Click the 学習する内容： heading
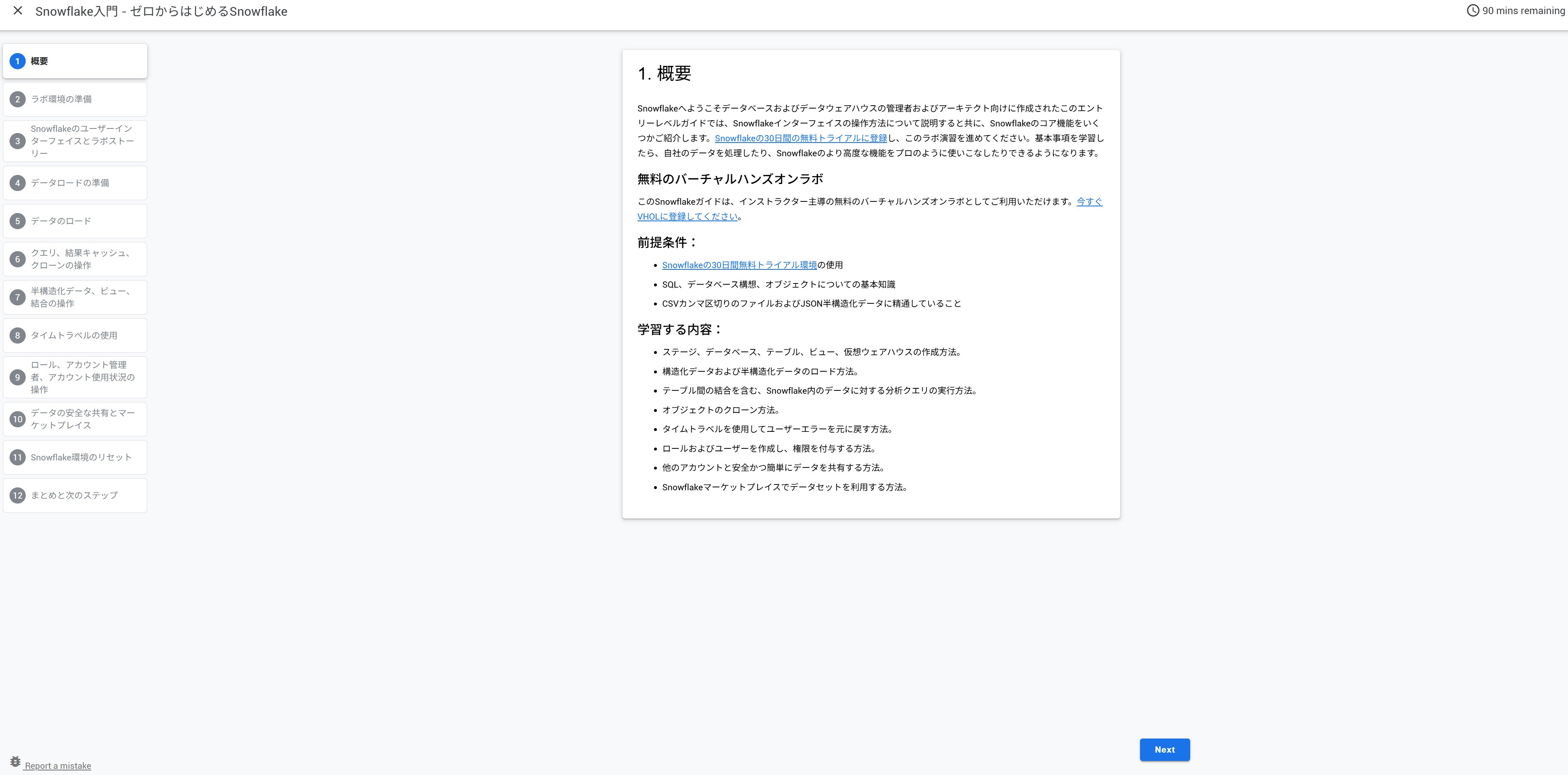Viewport: 1568px width, 775px height. [681, 330]
